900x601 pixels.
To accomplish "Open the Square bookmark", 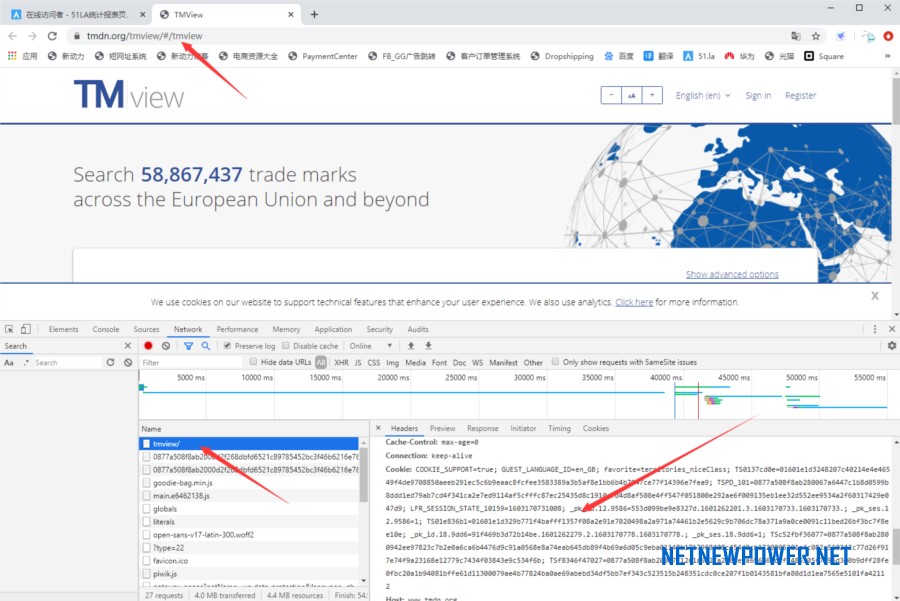I will [x=824, y=56].
